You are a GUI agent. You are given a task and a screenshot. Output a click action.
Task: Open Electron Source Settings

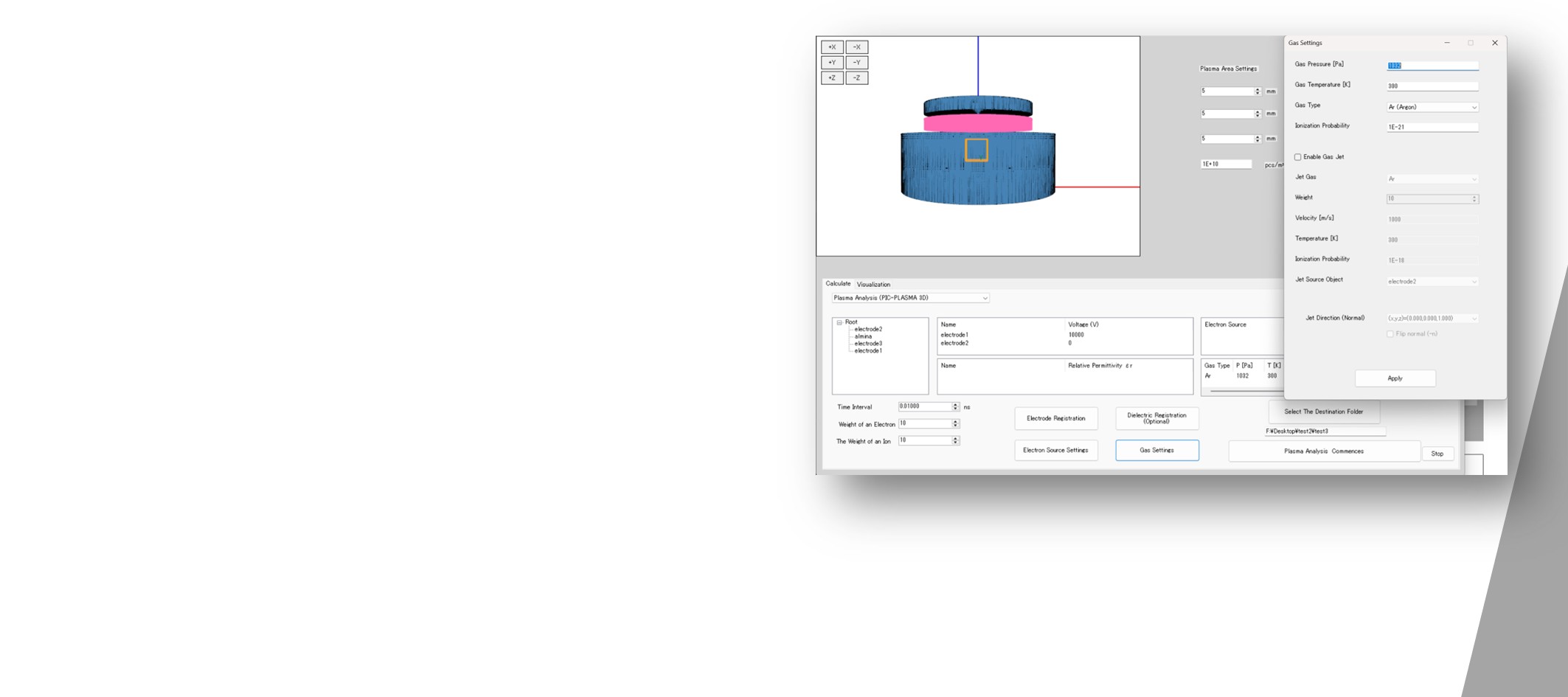click(x=1055, y=451)
